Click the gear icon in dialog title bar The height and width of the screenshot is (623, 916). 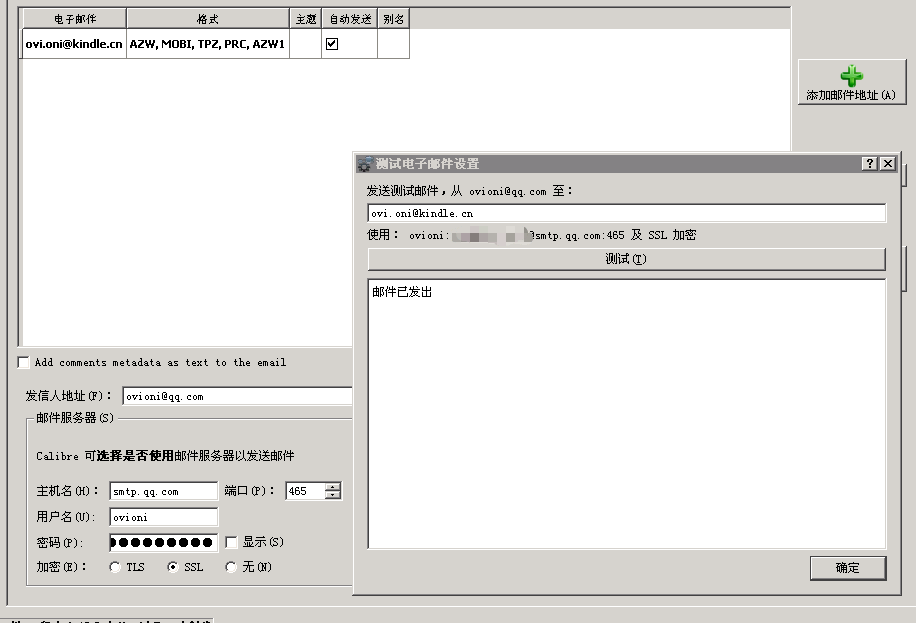(x=365, y=164)
